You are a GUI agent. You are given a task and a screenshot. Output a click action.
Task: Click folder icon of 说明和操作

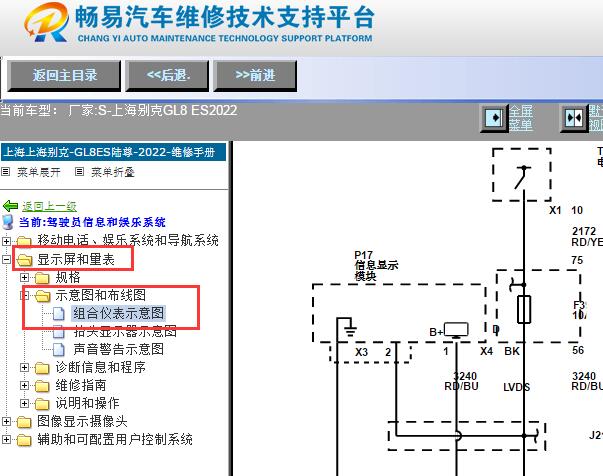point(42,404)
